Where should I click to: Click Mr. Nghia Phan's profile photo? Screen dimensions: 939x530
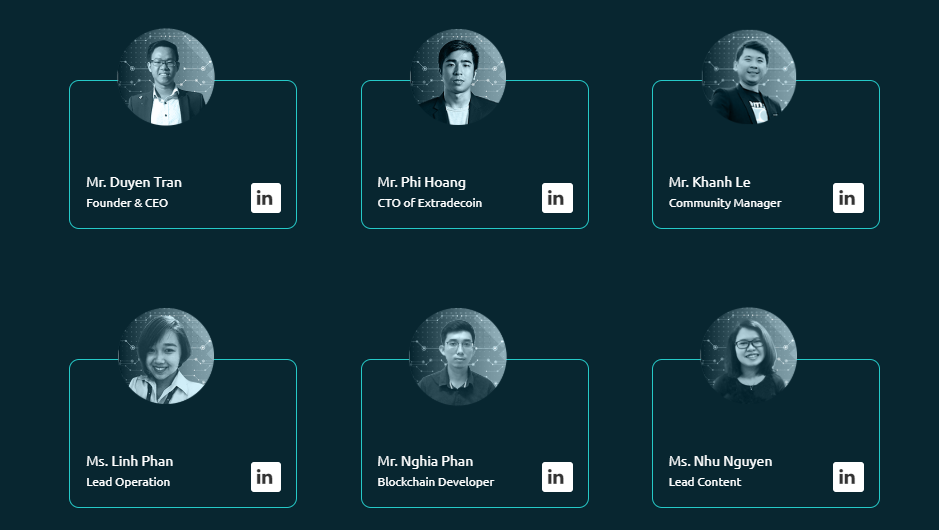point(458,356)
